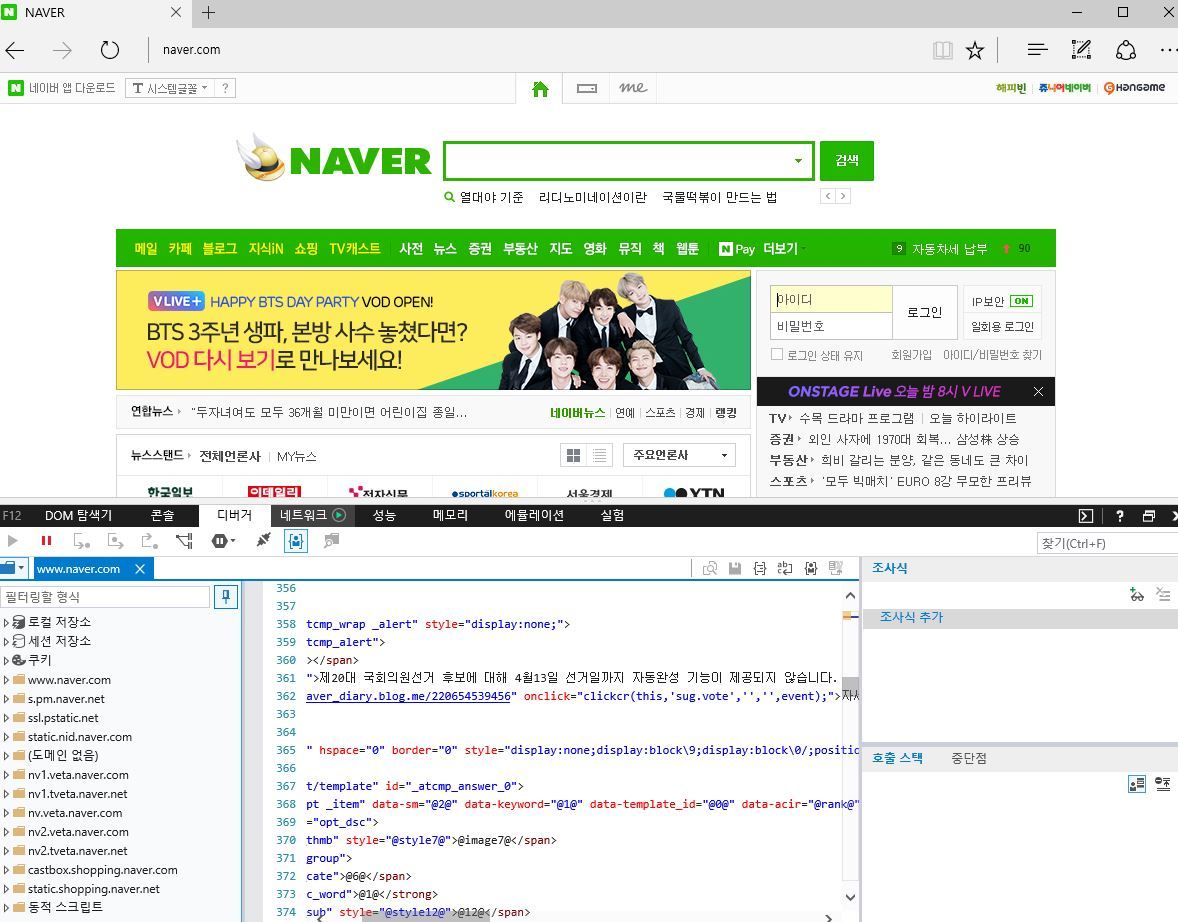The width and height of the screenshot is (1178, 922).
Task: Pin the file picker pane
Action: (225, 597)
